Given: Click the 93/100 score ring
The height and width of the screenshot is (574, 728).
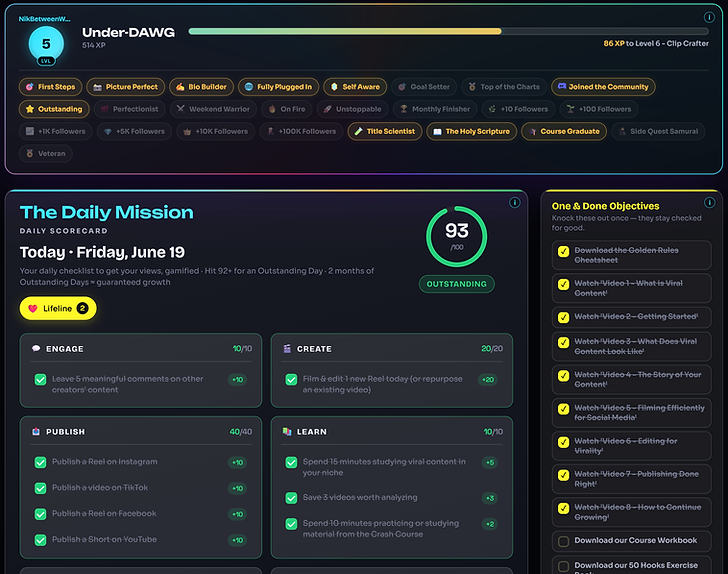Looking at the screenshot, I should [457, 236].
